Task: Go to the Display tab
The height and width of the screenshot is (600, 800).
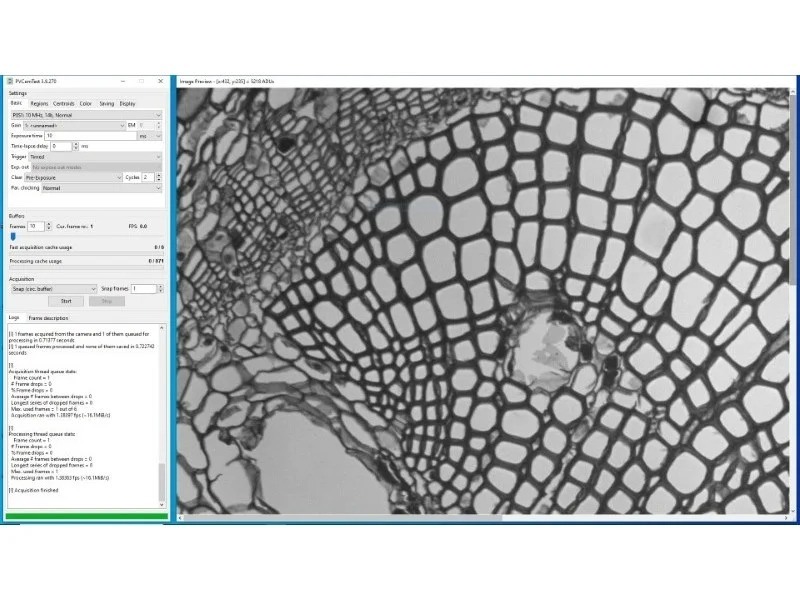Action: [x=127, y=103]
